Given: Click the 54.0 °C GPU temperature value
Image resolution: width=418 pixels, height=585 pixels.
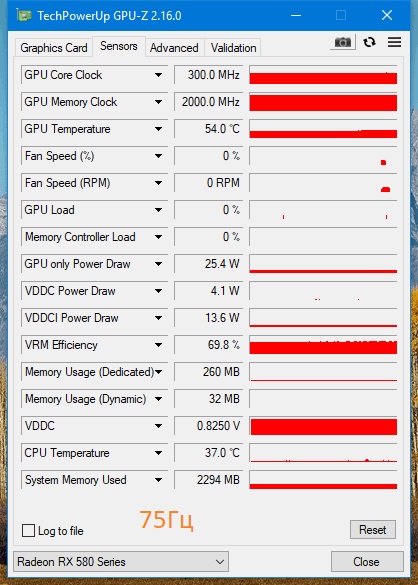Looking at the screenshot, I should point(208,129).
